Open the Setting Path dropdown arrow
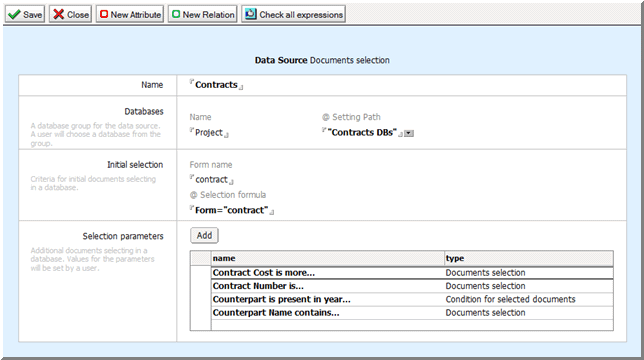The height and width of the screenshot is (360, 644). pyautogui.click(x=409, y=133)
